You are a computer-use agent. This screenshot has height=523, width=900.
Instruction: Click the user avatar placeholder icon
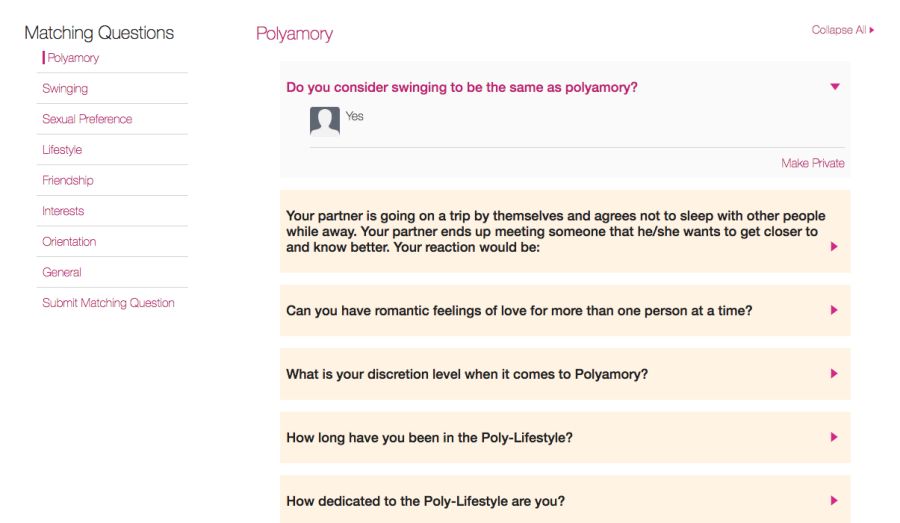point(325,121)
